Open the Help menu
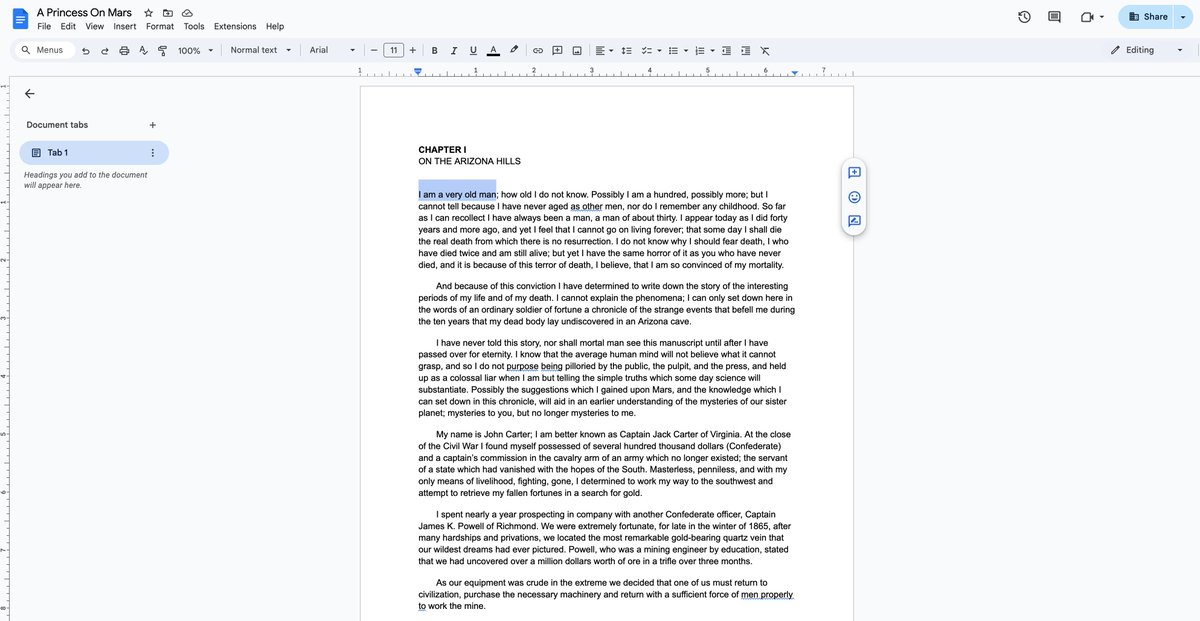 tap(275, 26)
